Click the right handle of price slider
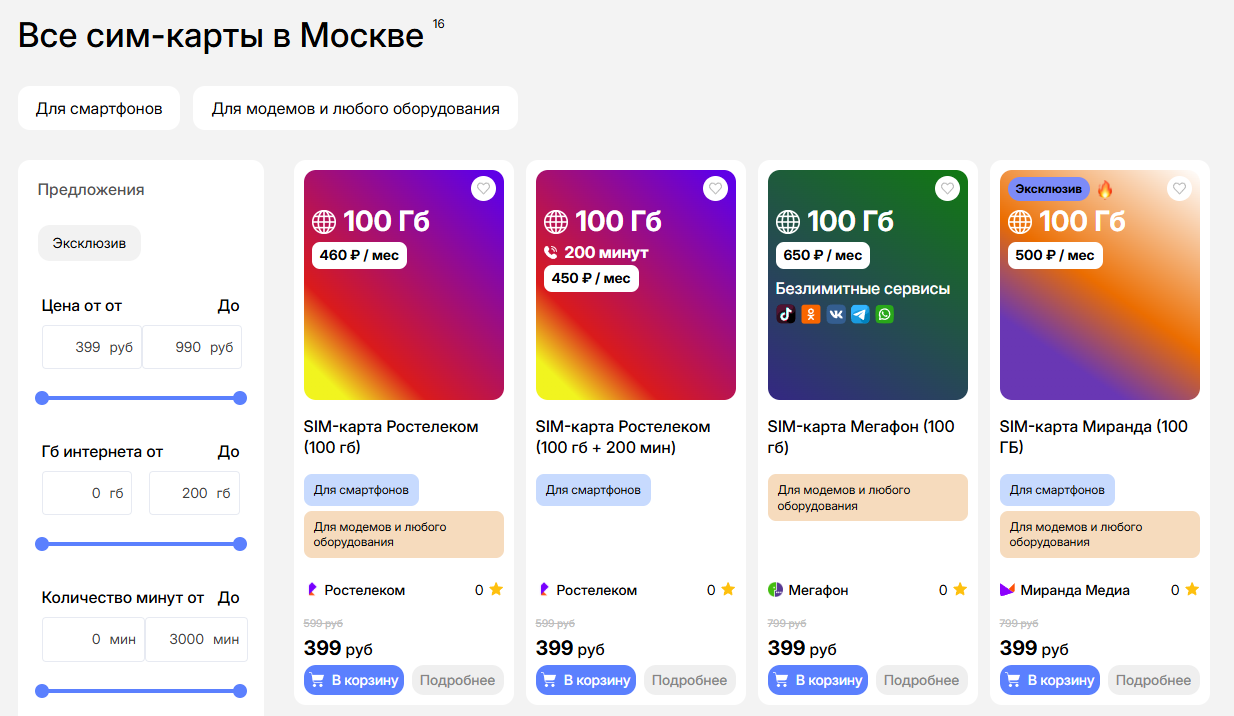1234x716 pixels. [240, 398]
